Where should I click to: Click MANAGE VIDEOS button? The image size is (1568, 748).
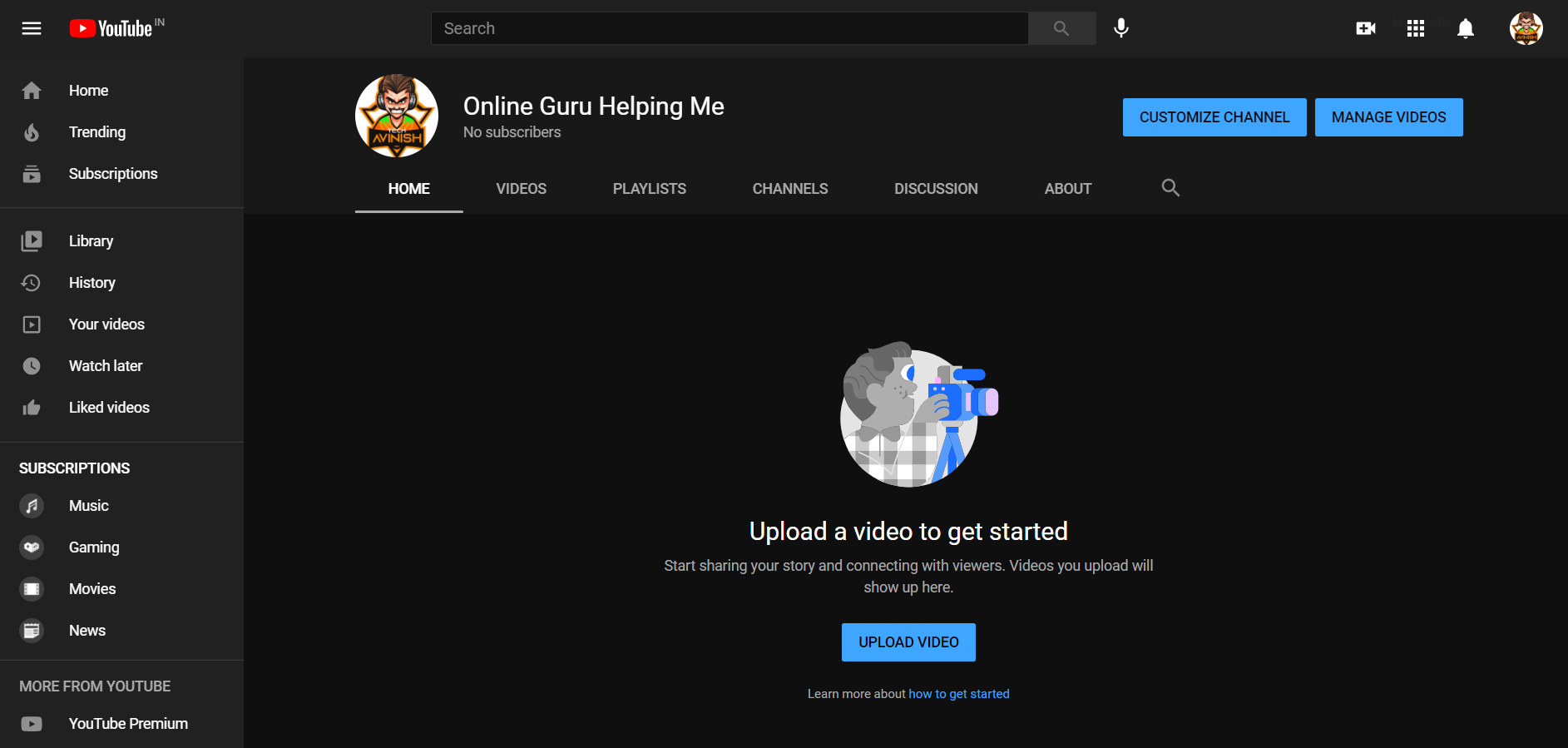click(x=1389, y=117)
